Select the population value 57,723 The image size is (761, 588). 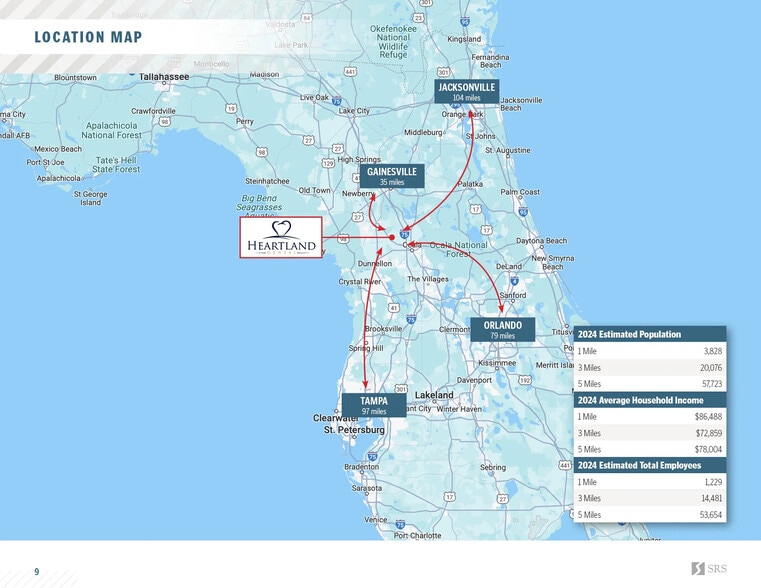(x=711, y=384)
